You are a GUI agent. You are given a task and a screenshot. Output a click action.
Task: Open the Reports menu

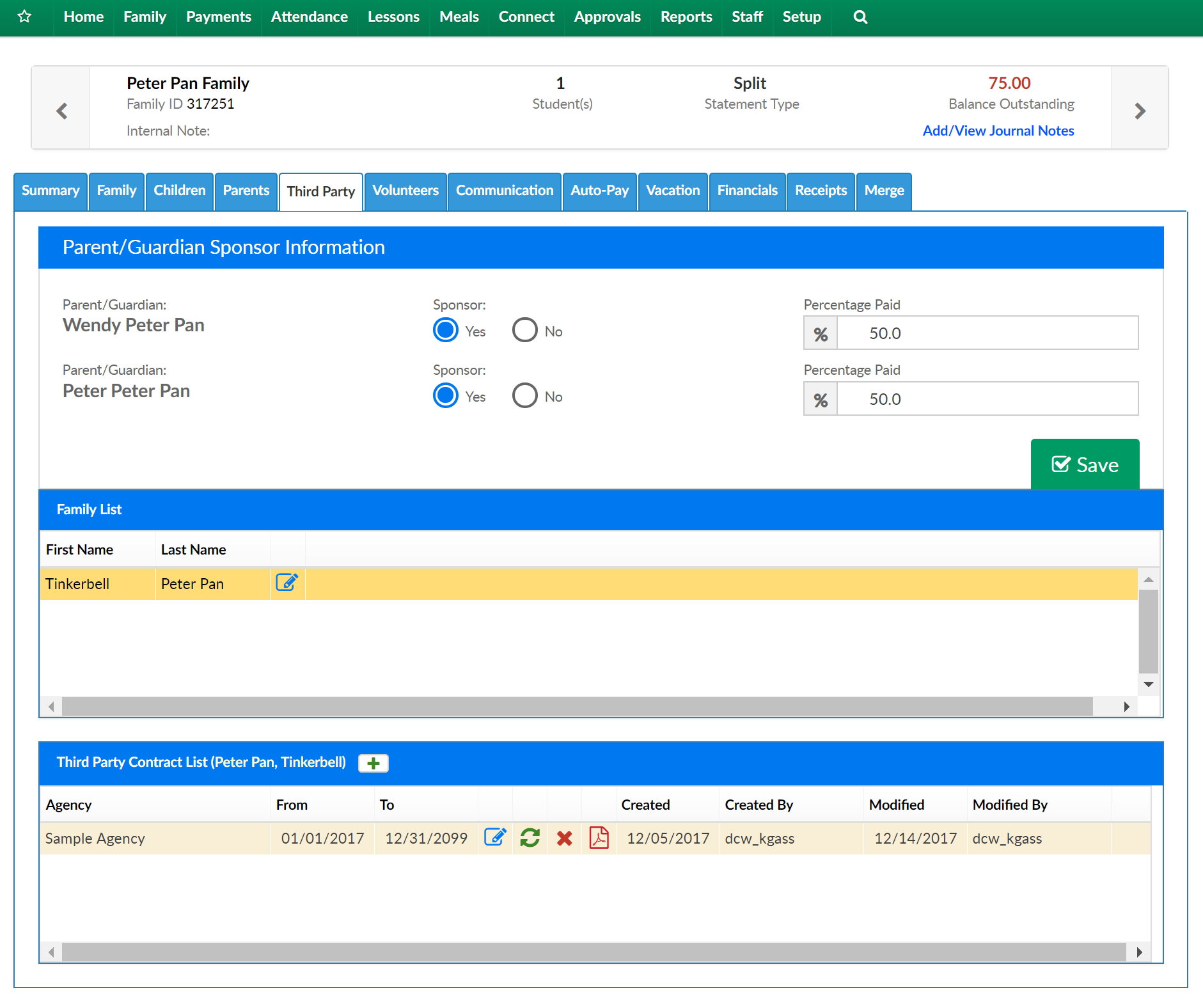click(686, 17)
